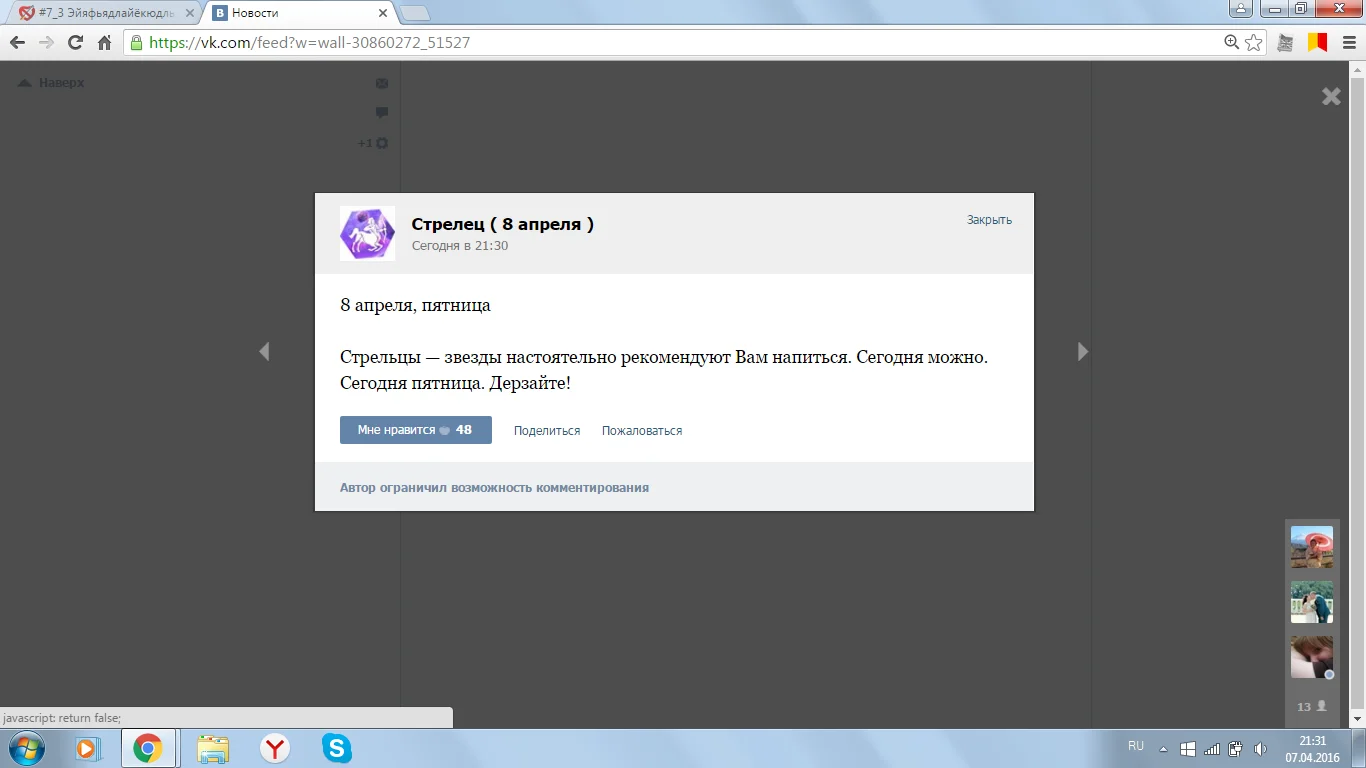Open the VK messages envelope icon

coord(381,83)
